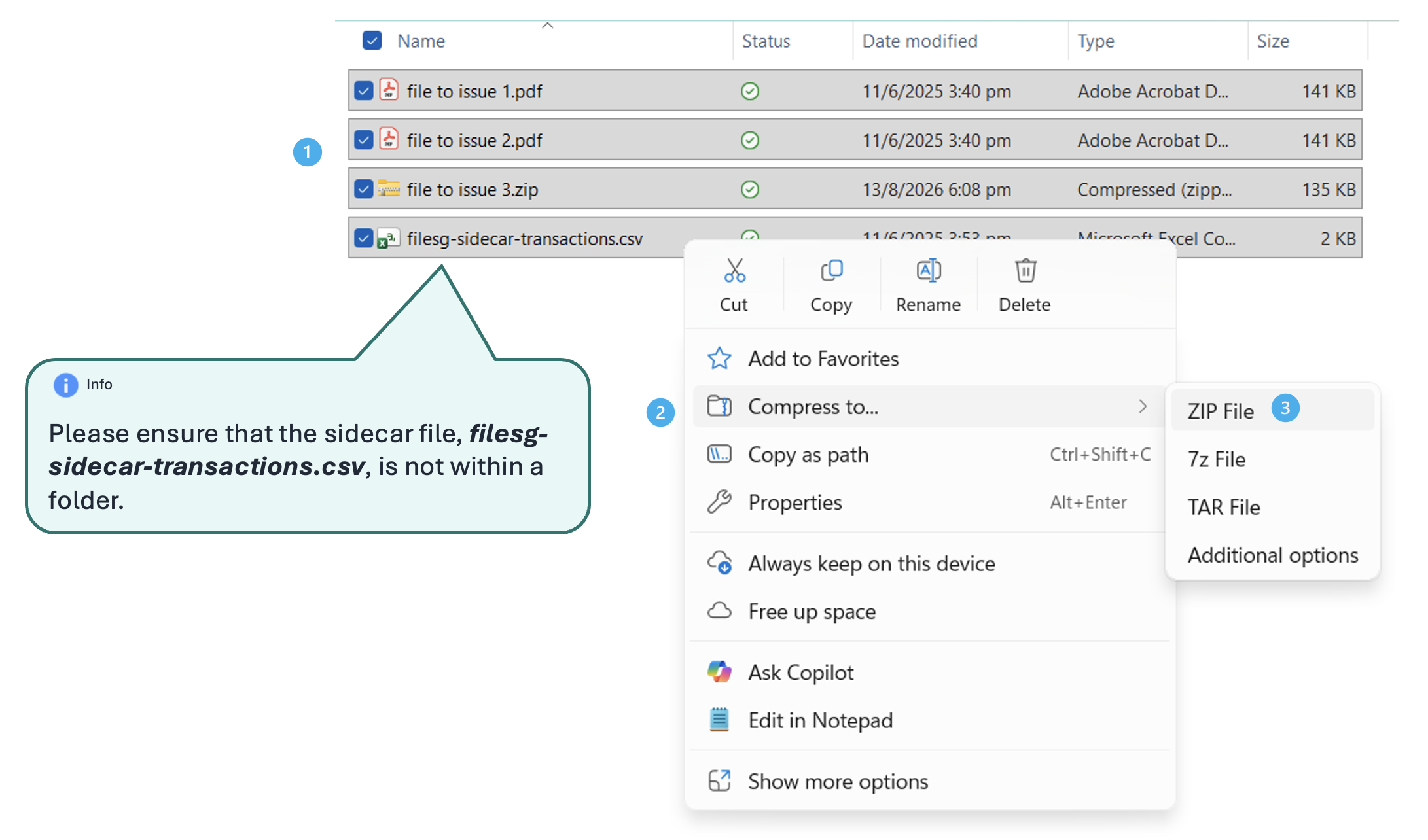
Task: Click the Add to Favorites star icon
Action: pos(719,359)
